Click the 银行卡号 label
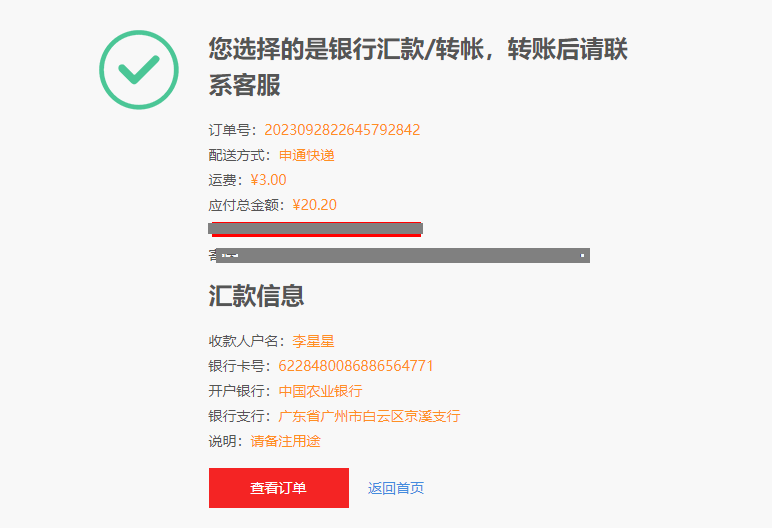Viewport: 772px width, 528px height. coord(237,366)
